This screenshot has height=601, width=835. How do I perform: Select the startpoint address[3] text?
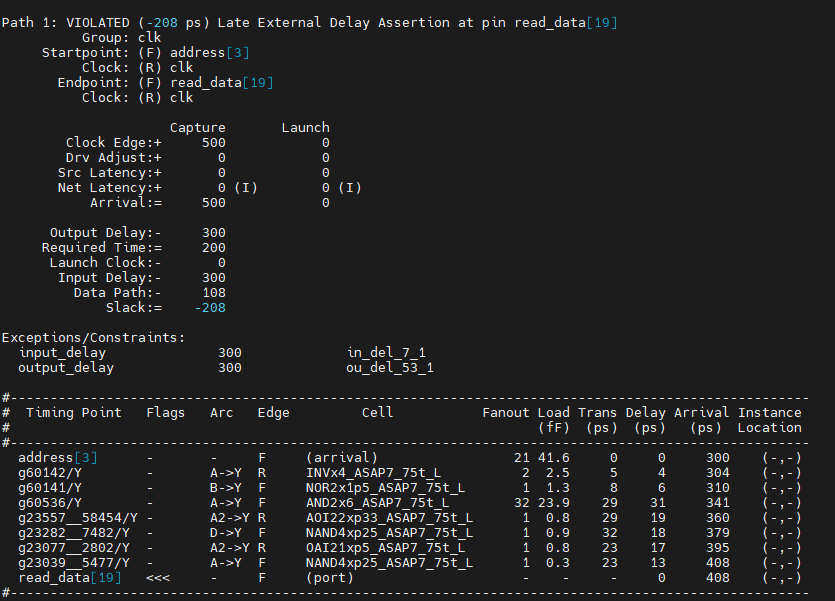pyautogui.click(x=210, y=53)
